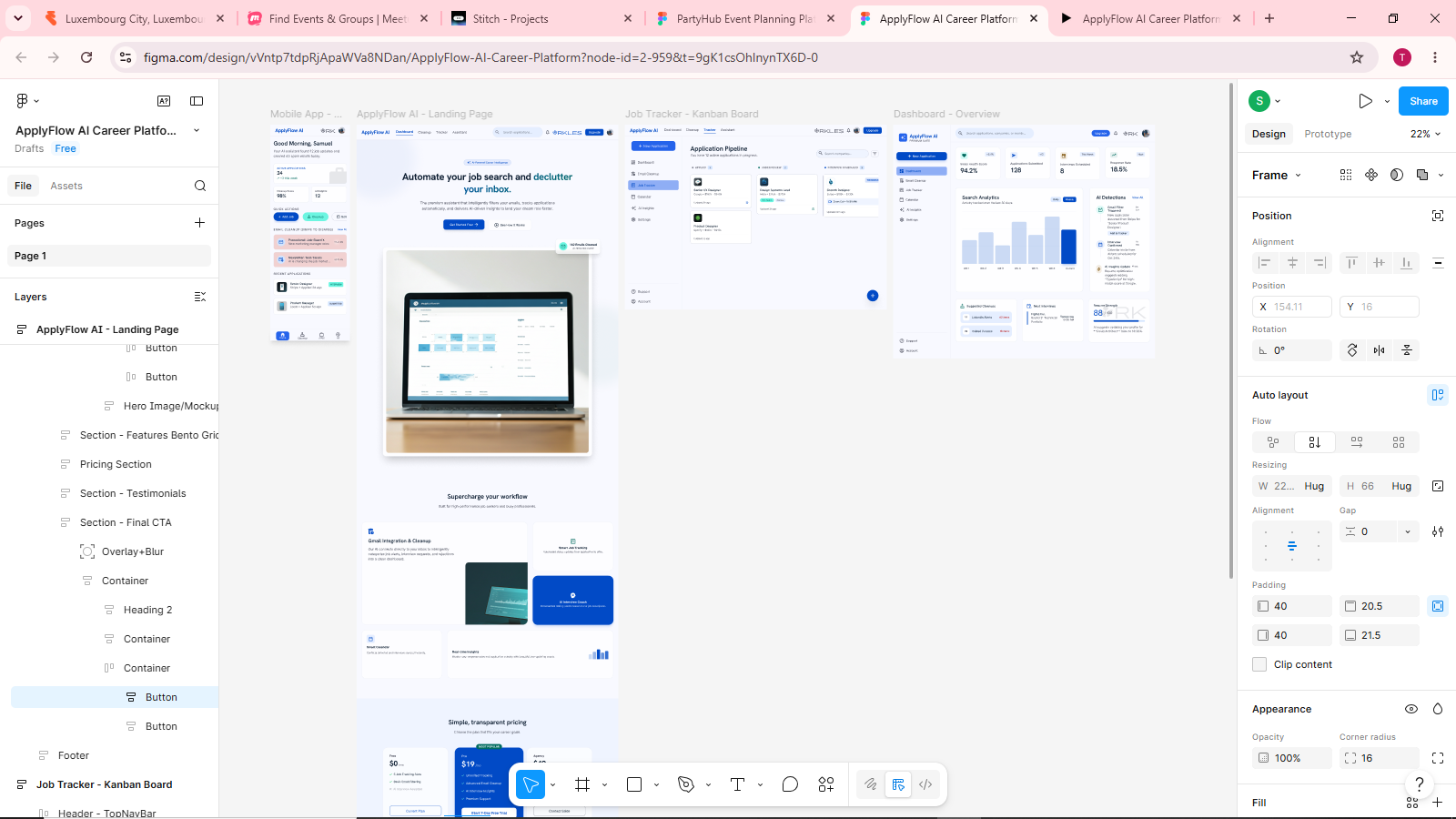Align bottom icon in Alignment section
This screenshot has height=819, width=1456.
1407,262
